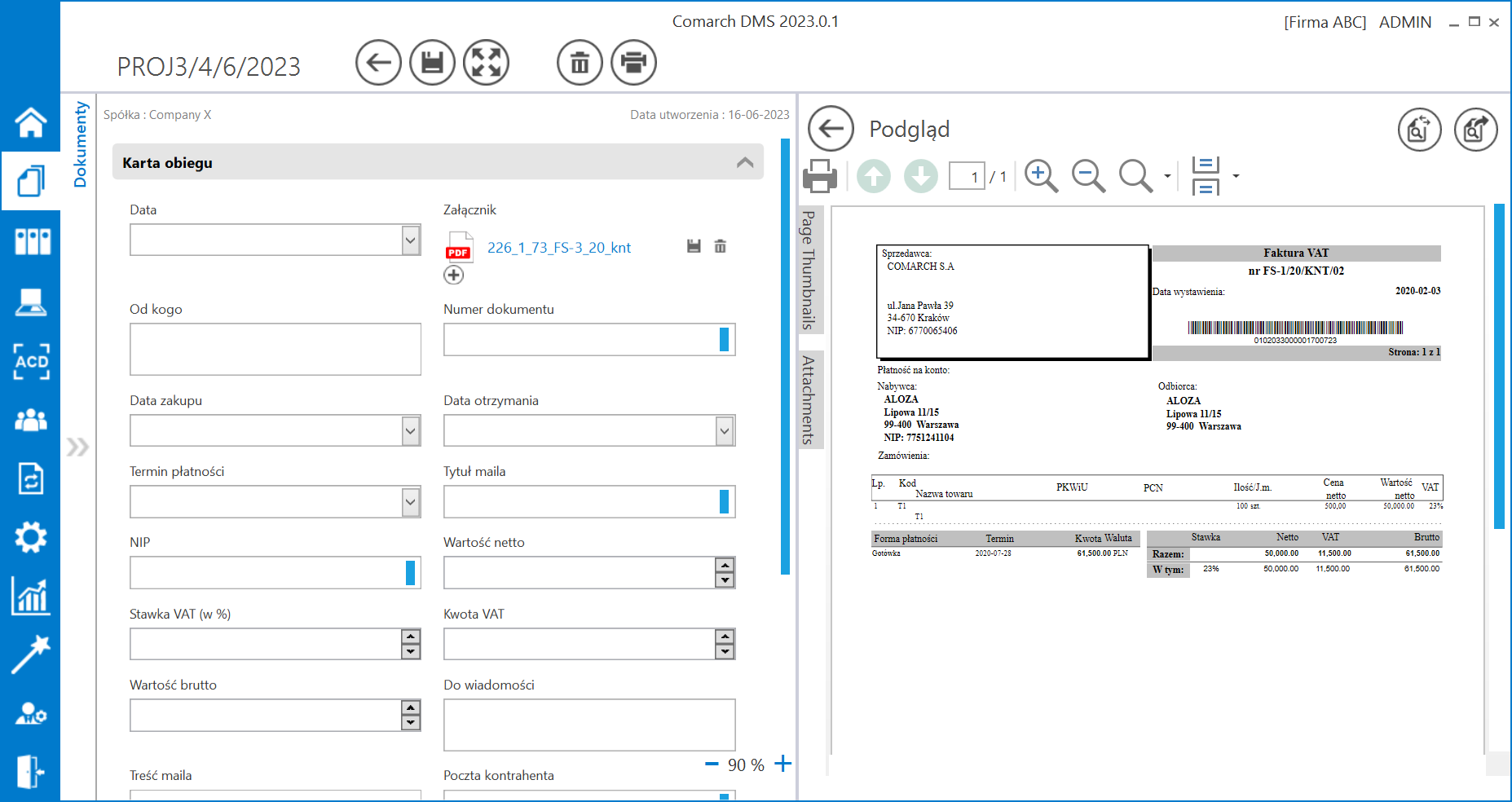Click the form's vertical scrollbar
This screenshot has width=1512, height=802.
coord(786,356)
